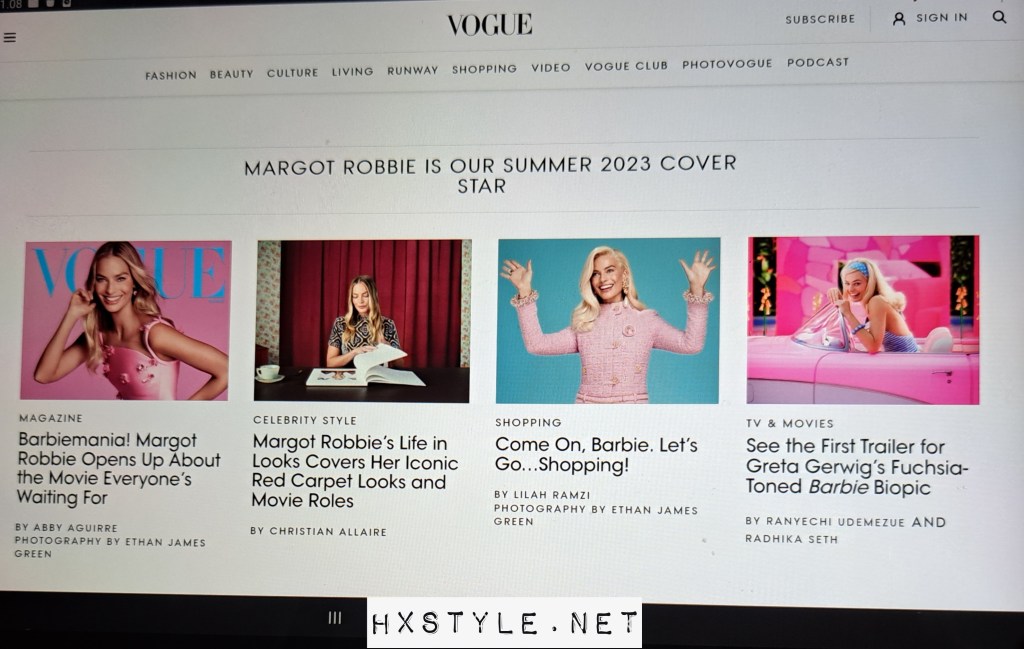
Task: Click the Sign In user icon
Action: pyautogui.click(x=899, y=19)
